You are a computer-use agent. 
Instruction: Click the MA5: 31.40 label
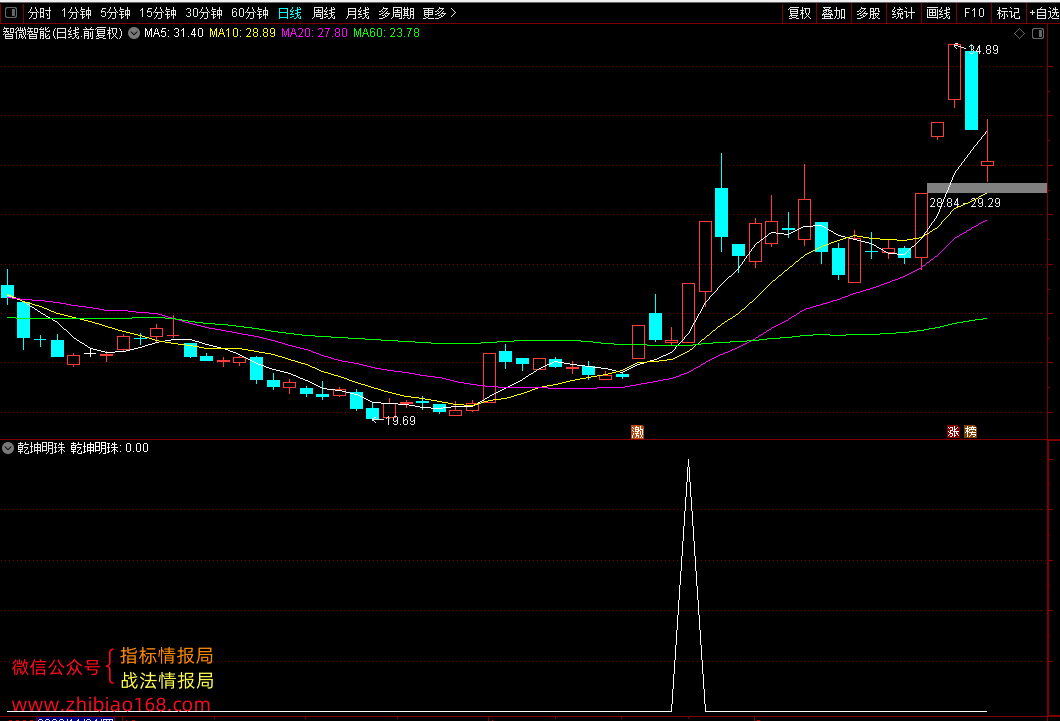coord(174,33)
